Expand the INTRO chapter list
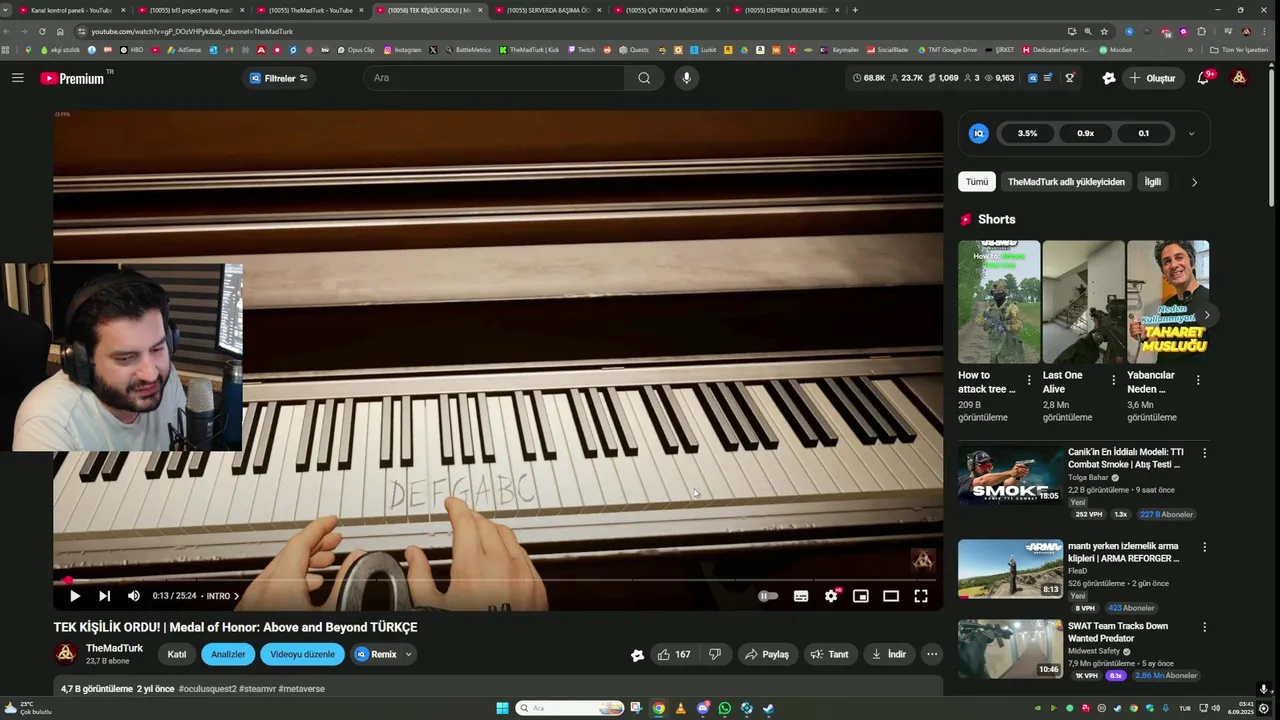 point(222,596)
